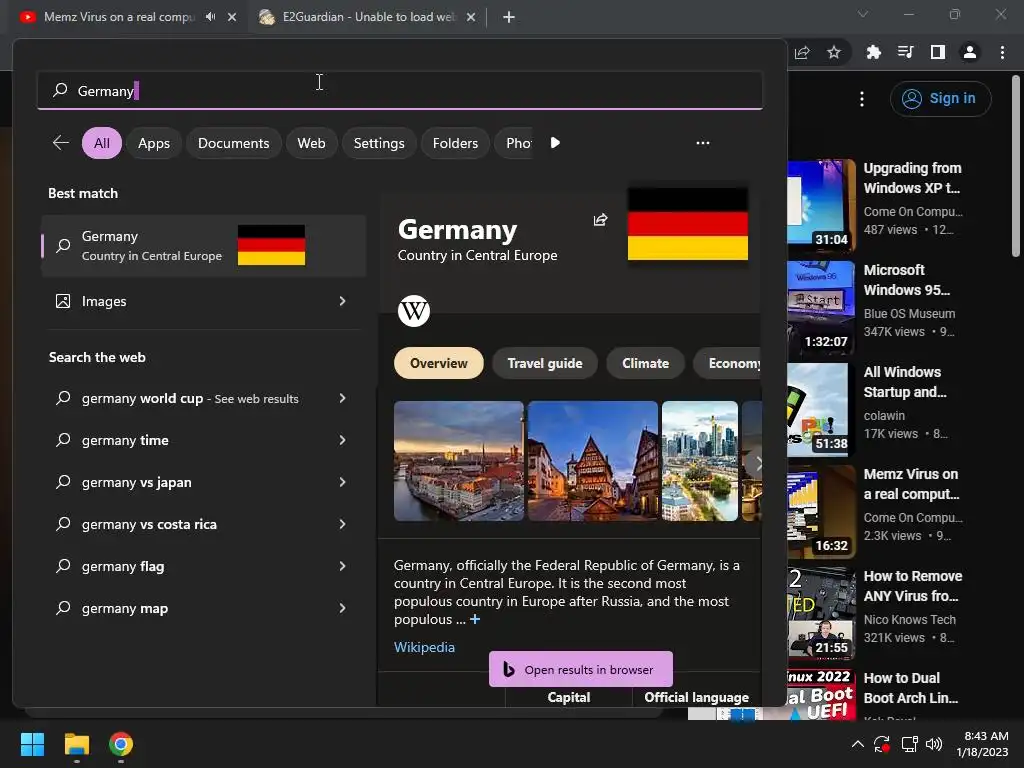Screen dimensions: 1024x768
Task: Toggle the Chrome side panel icon
Action: [938, 52]
